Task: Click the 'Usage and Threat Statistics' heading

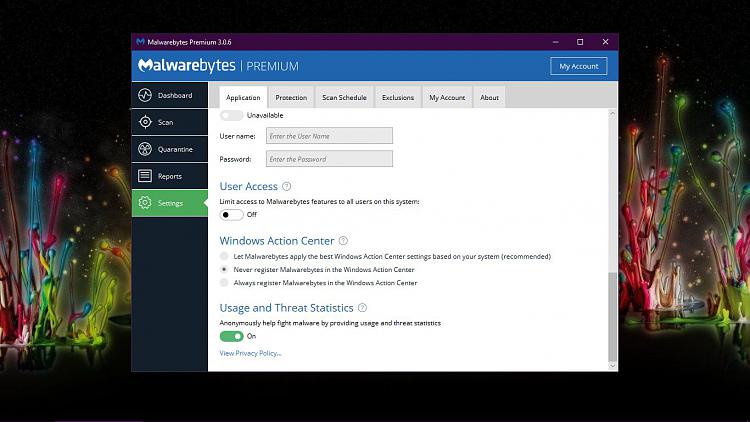Action: 287,308
